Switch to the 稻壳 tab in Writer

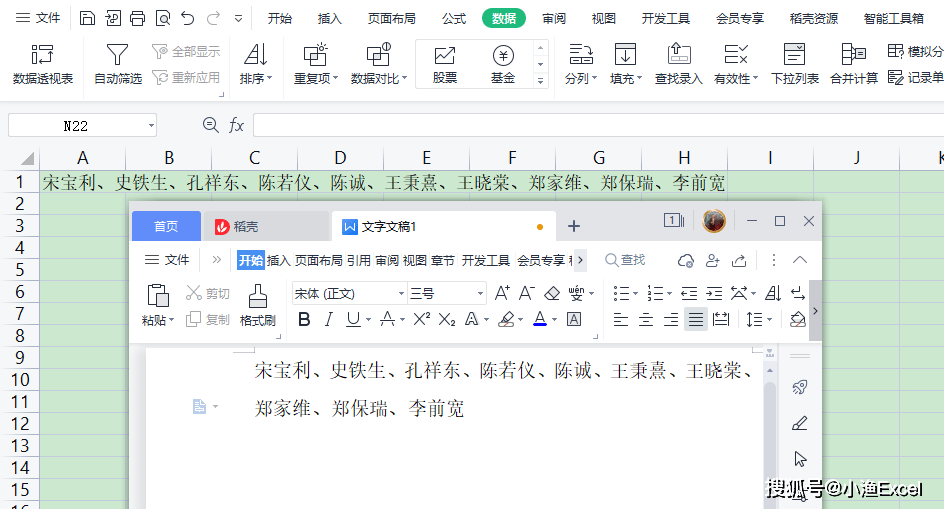(x=266, y=226)
